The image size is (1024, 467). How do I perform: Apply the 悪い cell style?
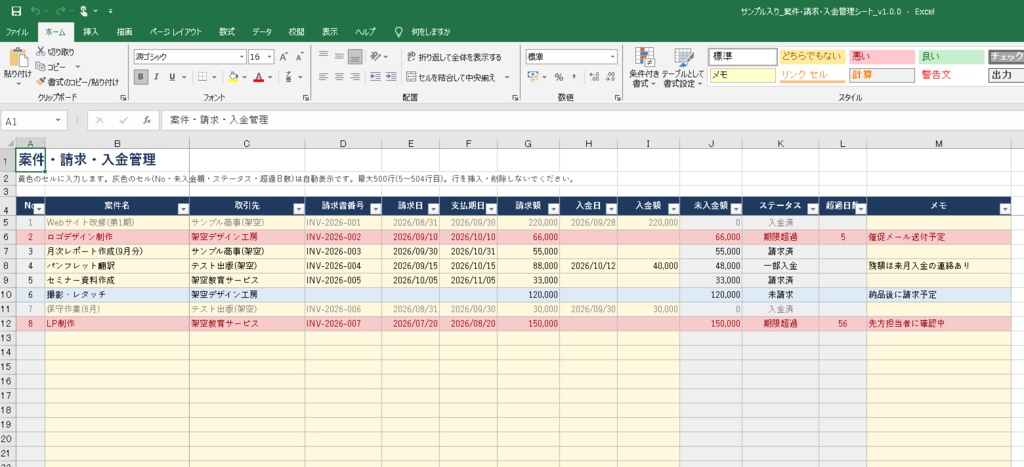882,57
